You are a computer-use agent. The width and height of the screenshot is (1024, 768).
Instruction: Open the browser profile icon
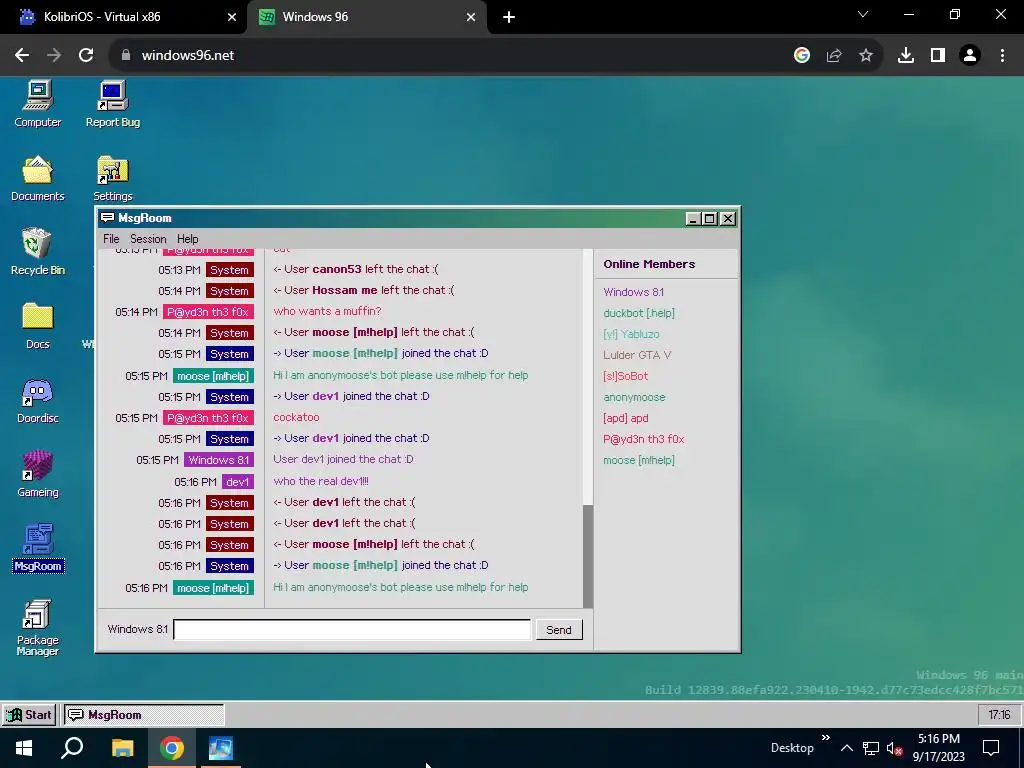(x=970, y=55)
